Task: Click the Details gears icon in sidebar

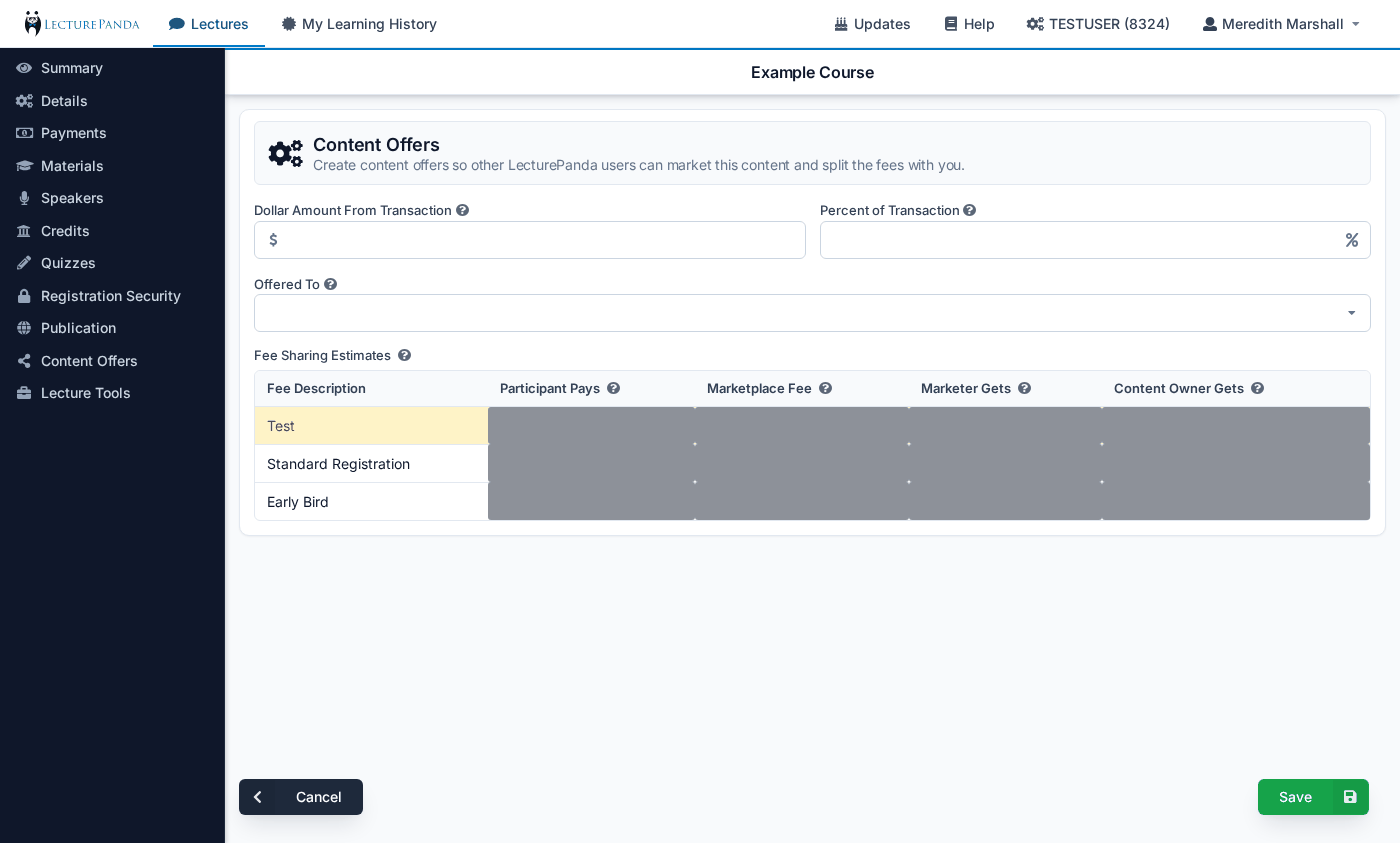Action: [24, 101]
